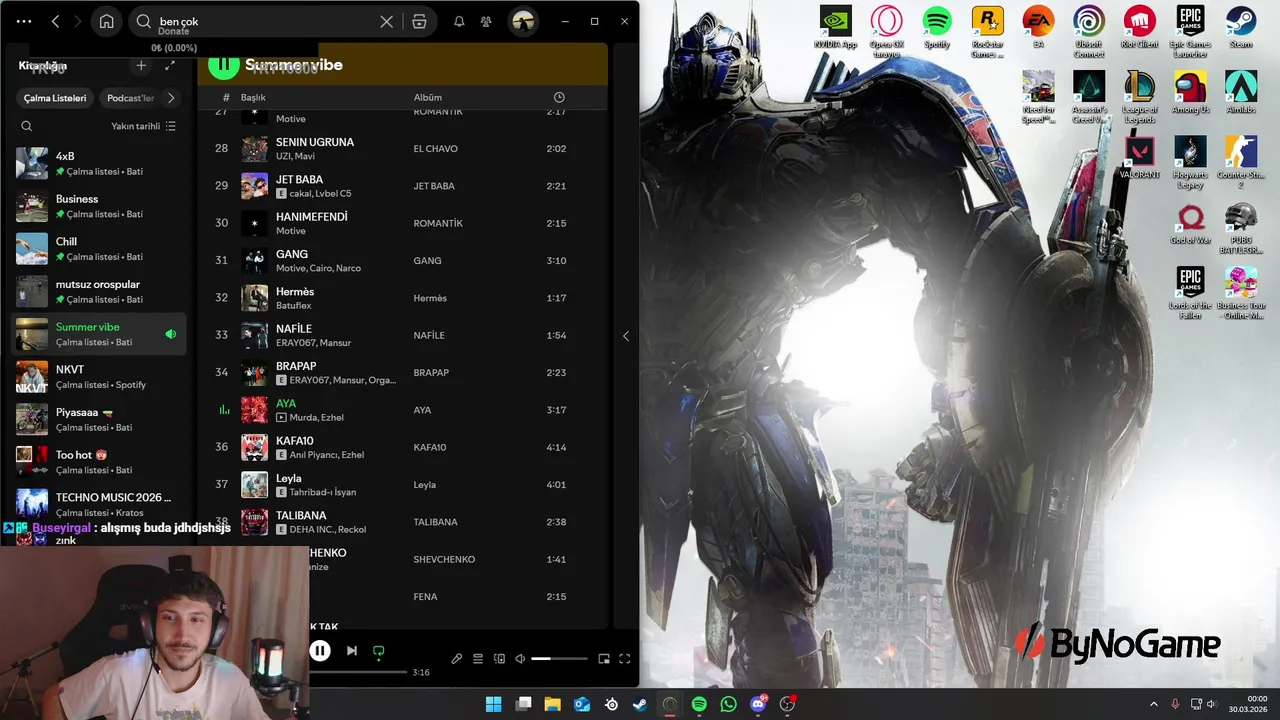
Task: Pause the Summer vibe playlist using the green button
Action: pyautogui.click(x=223, y=65)
